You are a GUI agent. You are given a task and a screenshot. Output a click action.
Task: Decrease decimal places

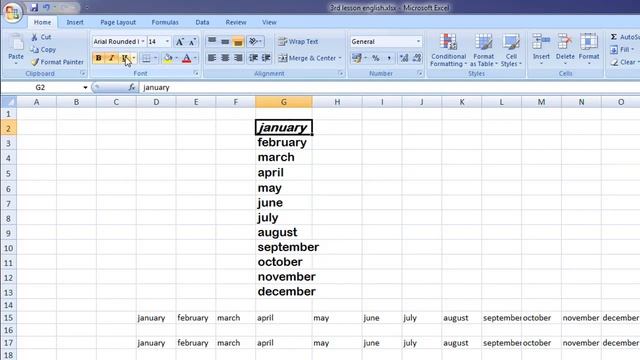pyautogui.click(x=417, y=58)
